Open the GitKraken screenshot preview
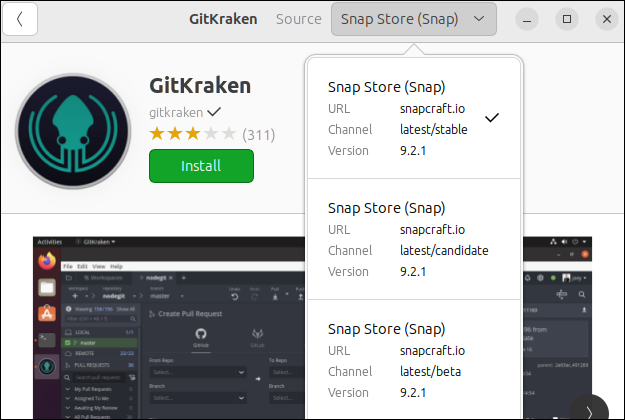The width and height of the screenshot is (625, 420). pyautogui.click(x=169, y=328)
